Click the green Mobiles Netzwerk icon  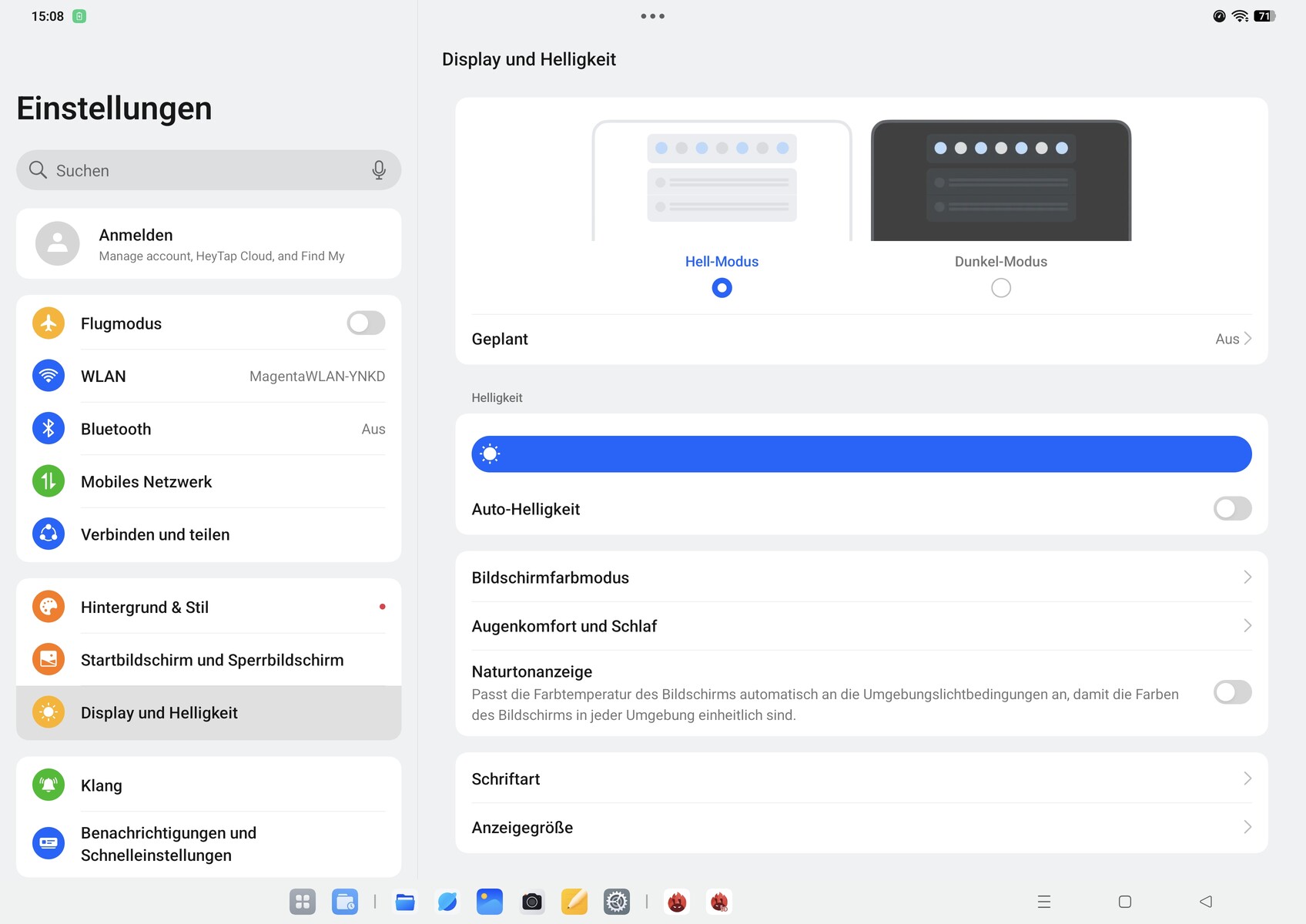(x=49, y=481)
